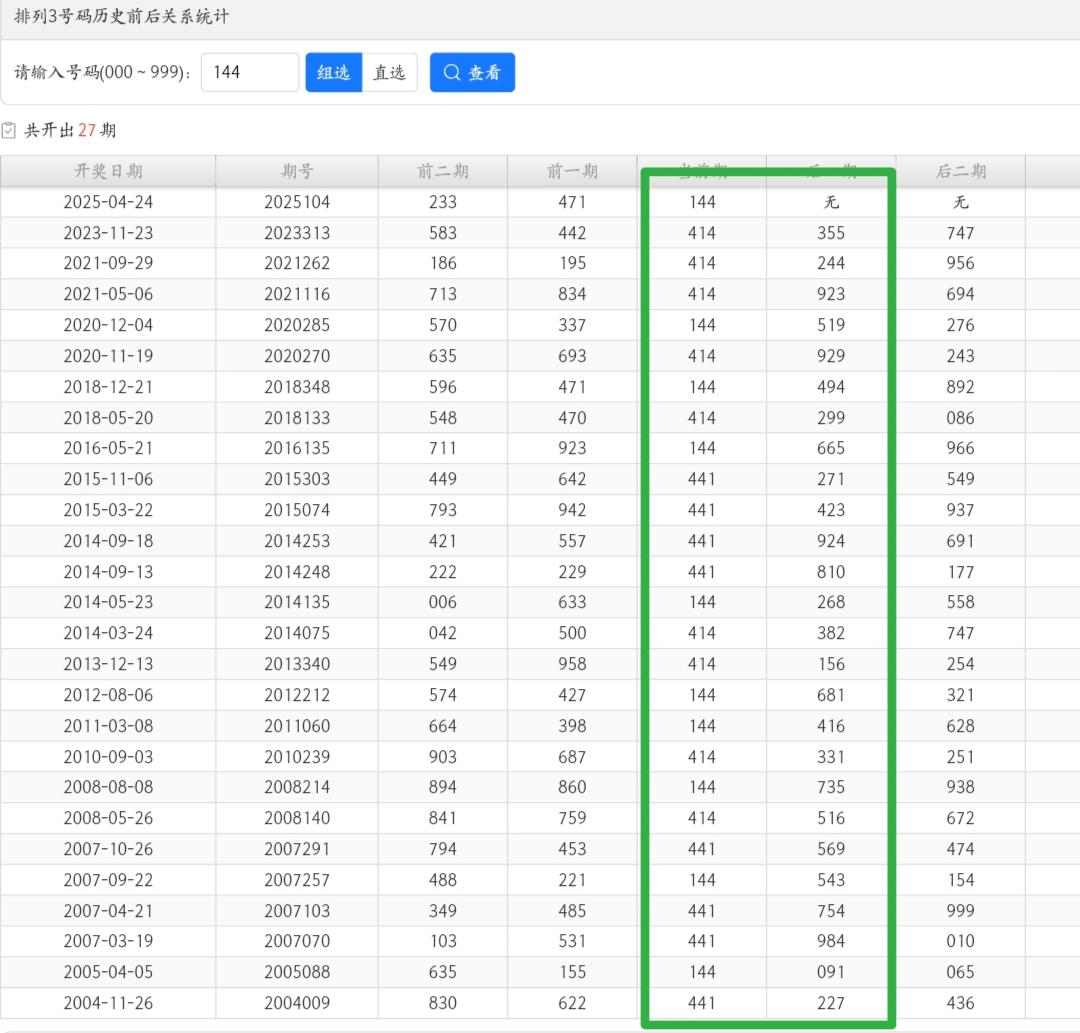
Task: Click the 后二期 column header
Action: pos(960,171)
